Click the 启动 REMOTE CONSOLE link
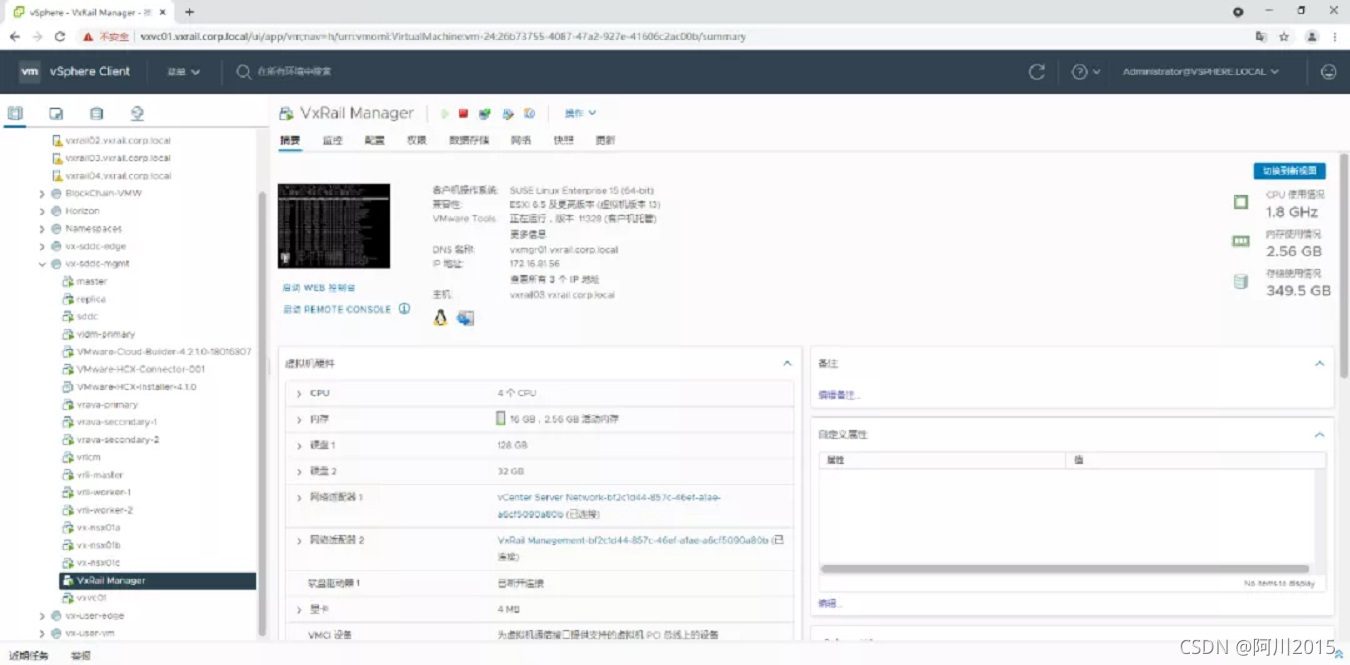The width and height of the screenshot is (1350, 665). click(x=337, y=310)
